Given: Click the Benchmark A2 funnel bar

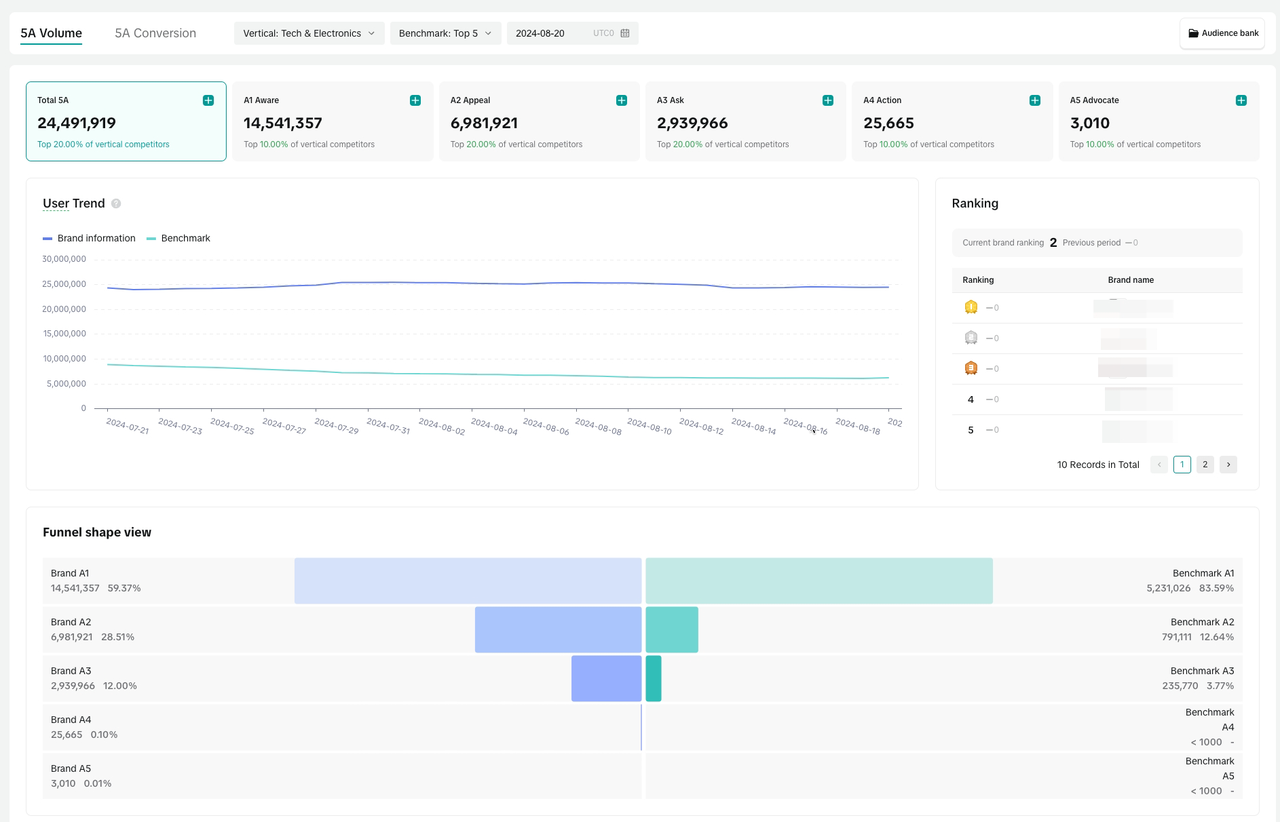Looking at the screenshot, I should click(672, 630).
